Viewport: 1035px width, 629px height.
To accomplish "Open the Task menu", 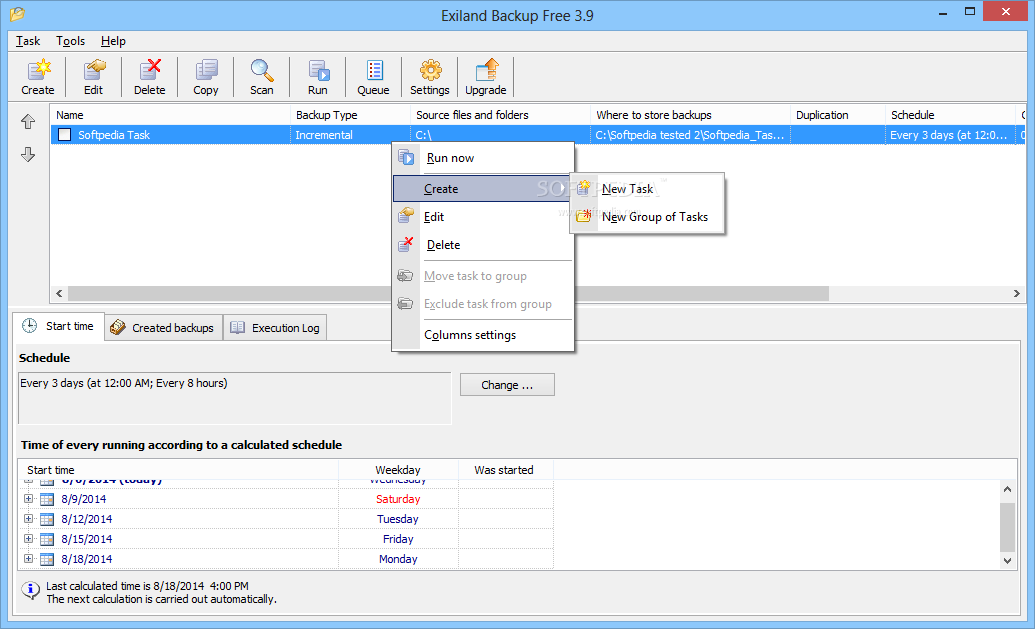I will pos(28,41).
